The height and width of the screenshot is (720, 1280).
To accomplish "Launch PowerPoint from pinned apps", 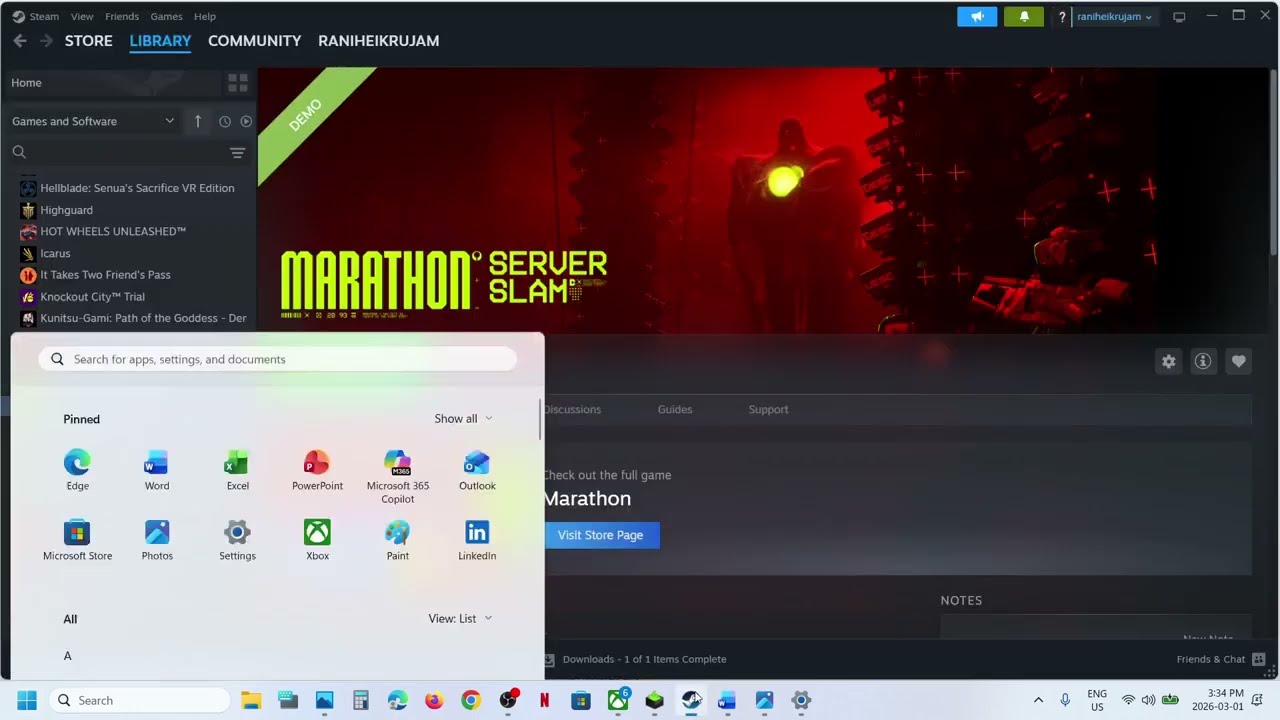I will tap(317, 471).
